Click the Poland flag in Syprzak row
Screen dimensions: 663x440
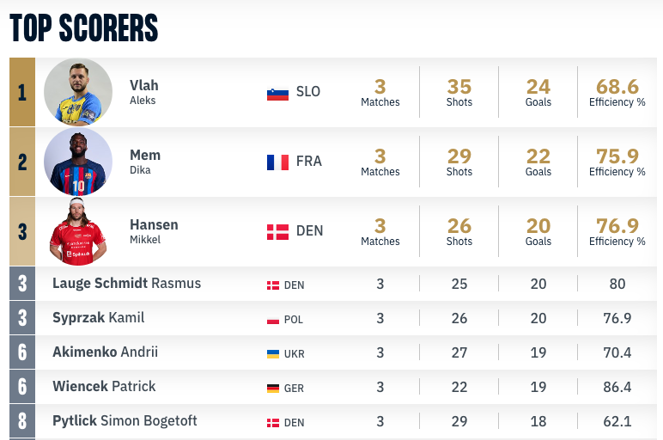[x=273, y=320]
